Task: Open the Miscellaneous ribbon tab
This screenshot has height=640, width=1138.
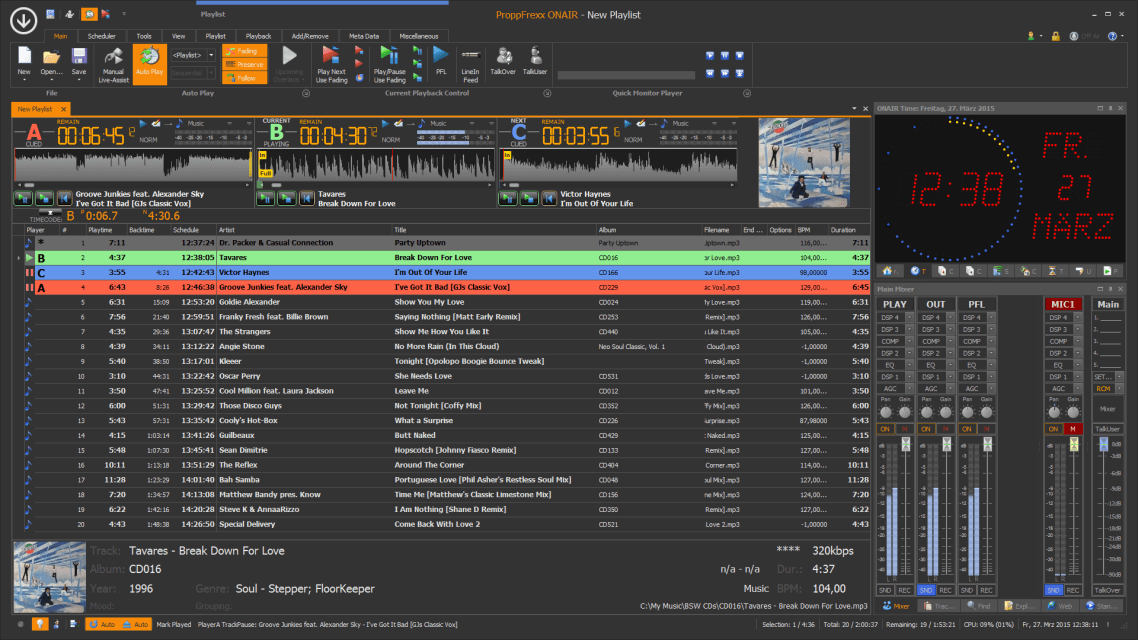Action: pyautogui.click(x=419, y=35)
